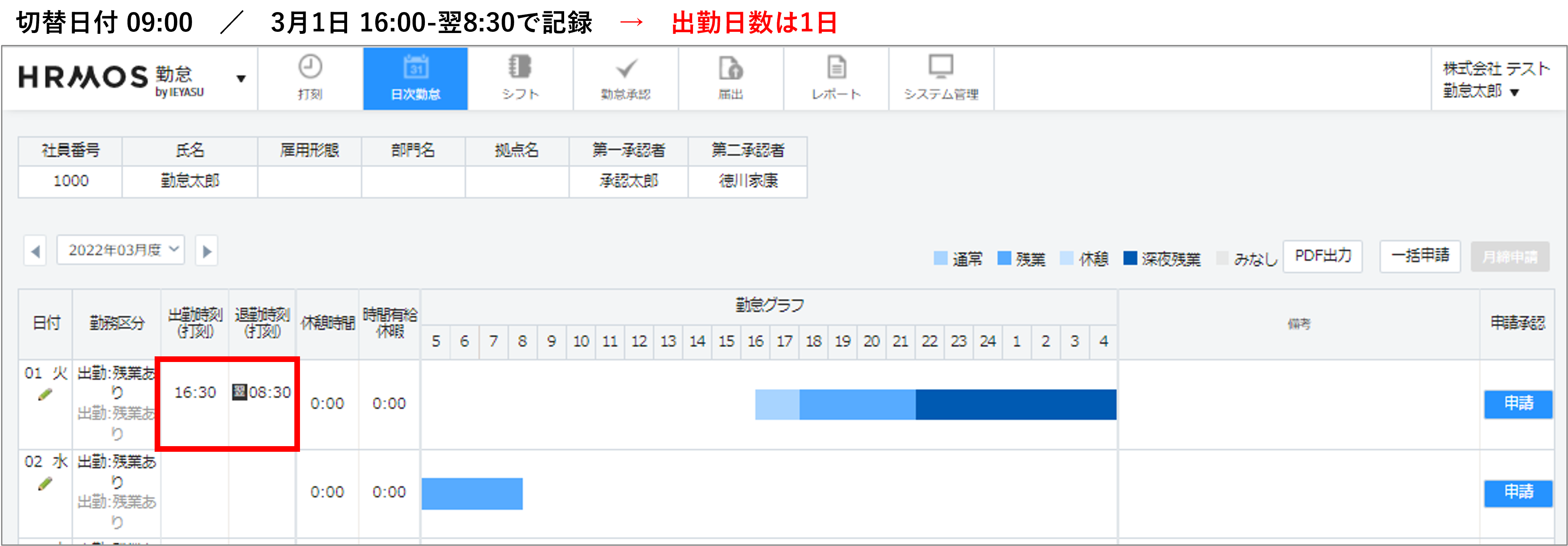Open the HRMOS勤怠 logo dropdown arrow
The image size is (1568, 546).
(241, 79)
